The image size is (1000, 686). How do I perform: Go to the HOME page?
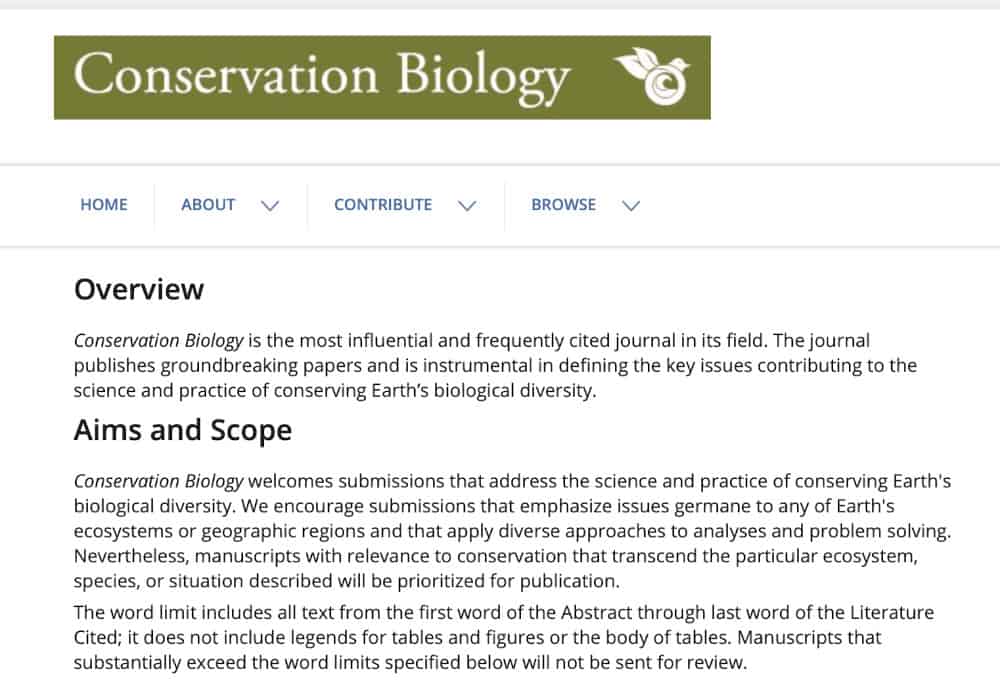tap(104, 205)
